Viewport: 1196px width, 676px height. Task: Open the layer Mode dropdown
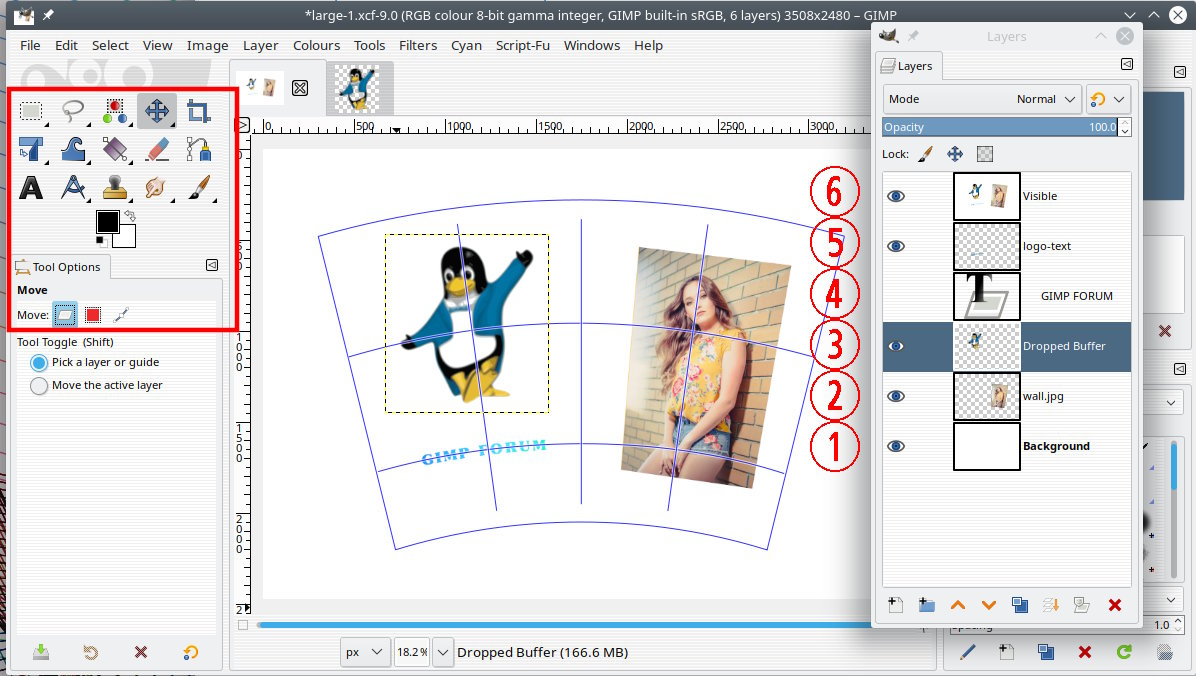(982, 99)
